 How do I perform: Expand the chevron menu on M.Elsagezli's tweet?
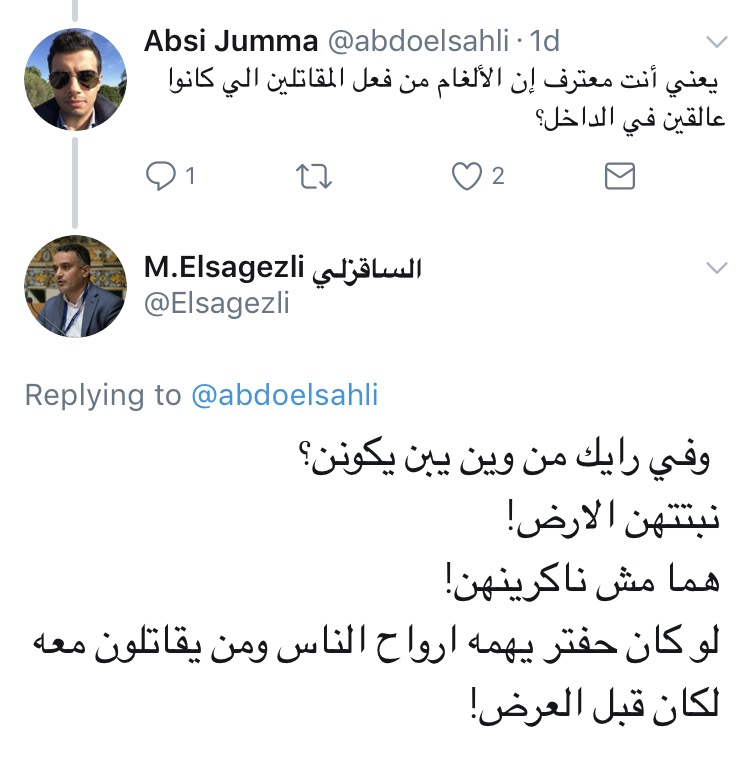point(717,267)
